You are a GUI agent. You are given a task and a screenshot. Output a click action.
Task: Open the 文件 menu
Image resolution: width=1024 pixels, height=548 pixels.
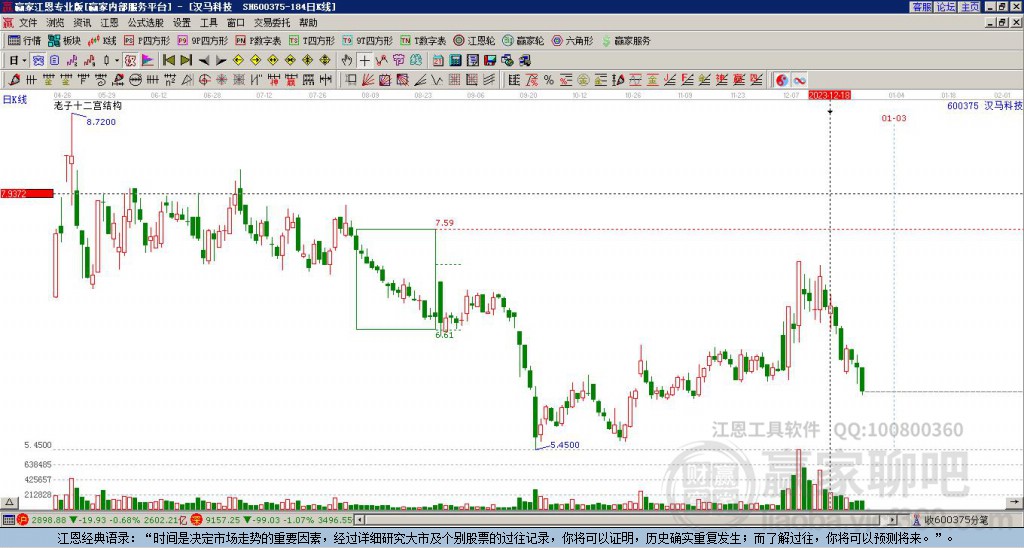pyautogui.click(x=28, y=23)
